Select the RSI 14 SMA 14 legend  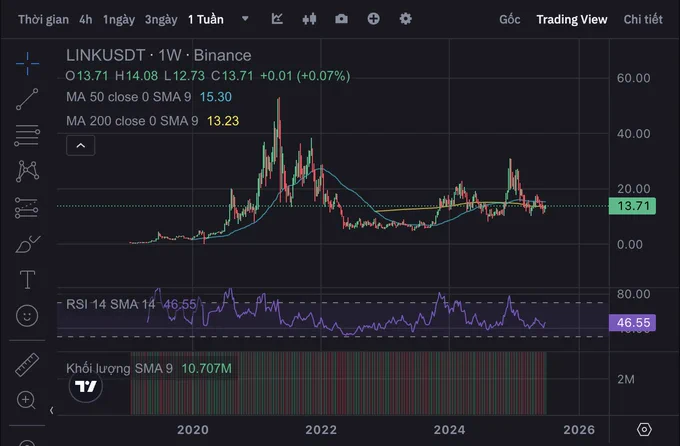point(111,304)
